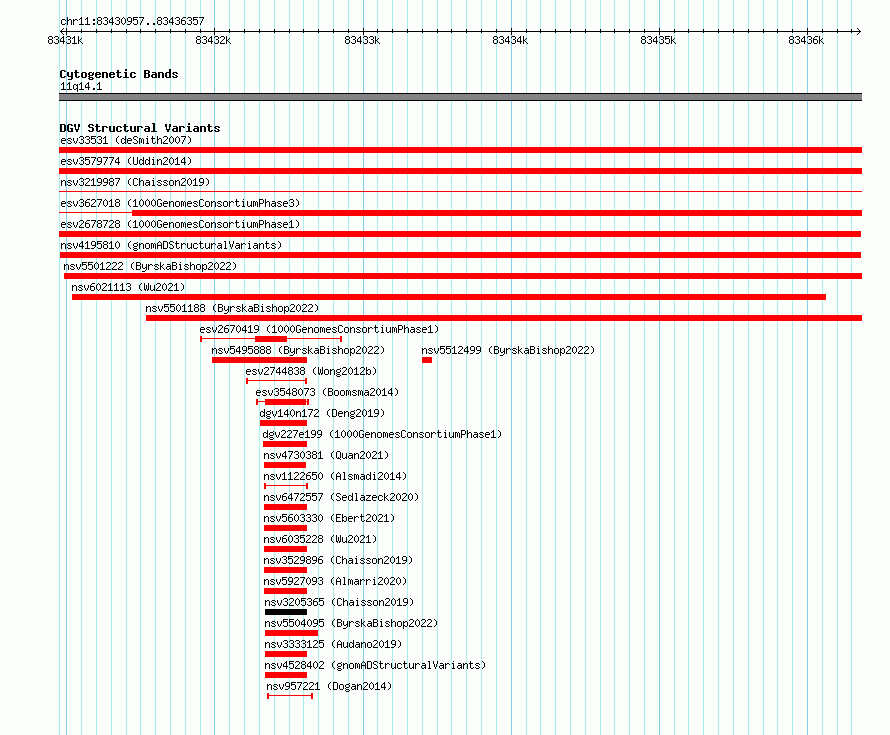Select nsv3529896 (Chaisson2019) label

(x=338, y=560)
